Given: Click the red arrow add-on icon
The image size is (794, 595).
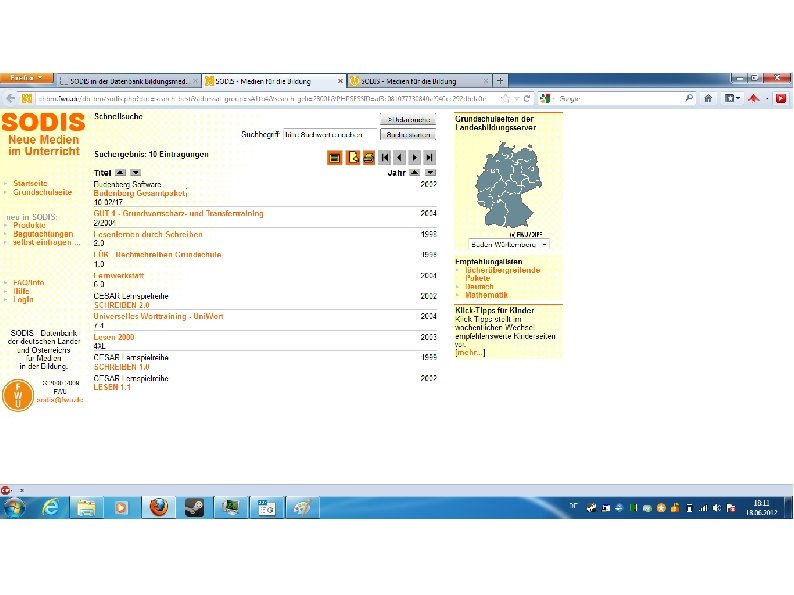Looking at the screenshot, I should click(x=753, y=98).
